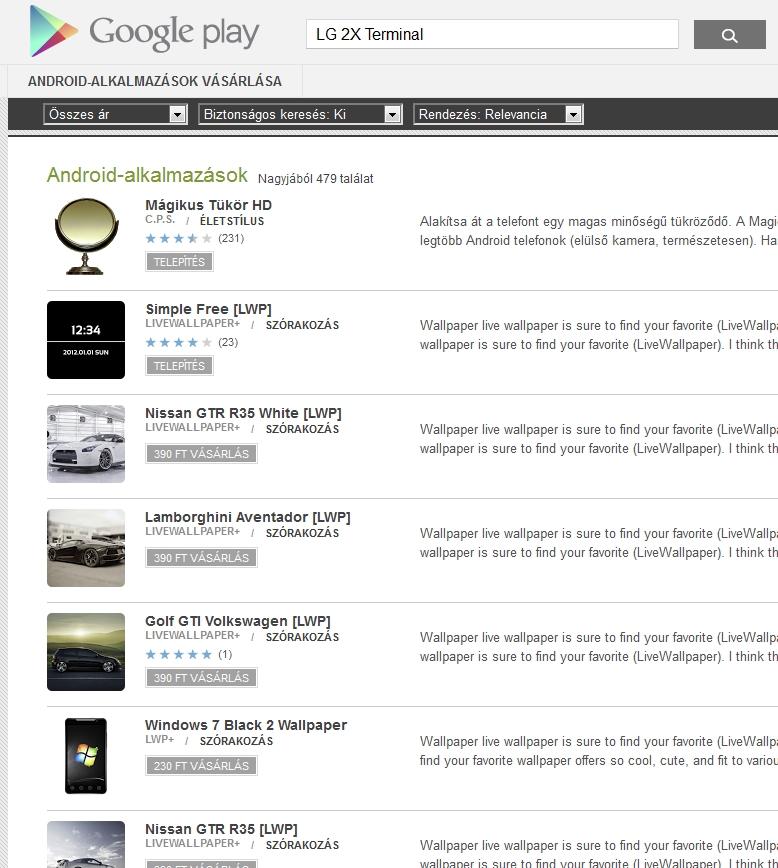
Task: Buy Lamborghini Aventador for 390 Ft
Action: coord(202,558)
